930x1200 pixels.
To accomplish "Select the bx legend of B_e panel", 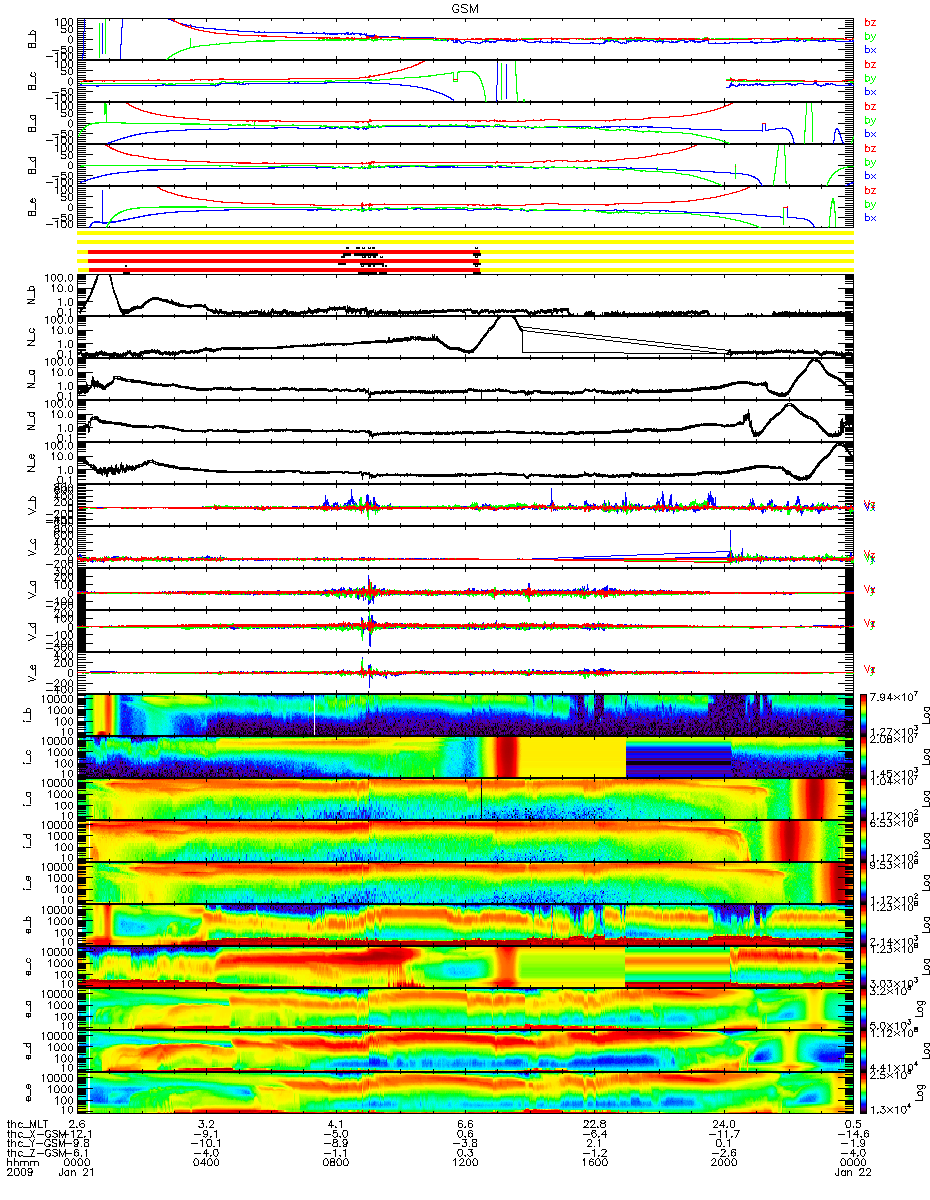I will (870, 218).
